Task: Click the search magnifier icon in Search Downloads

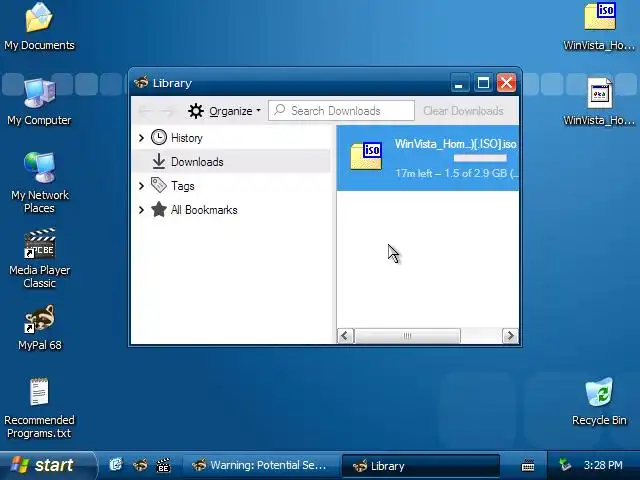Action: pos(280,110)
